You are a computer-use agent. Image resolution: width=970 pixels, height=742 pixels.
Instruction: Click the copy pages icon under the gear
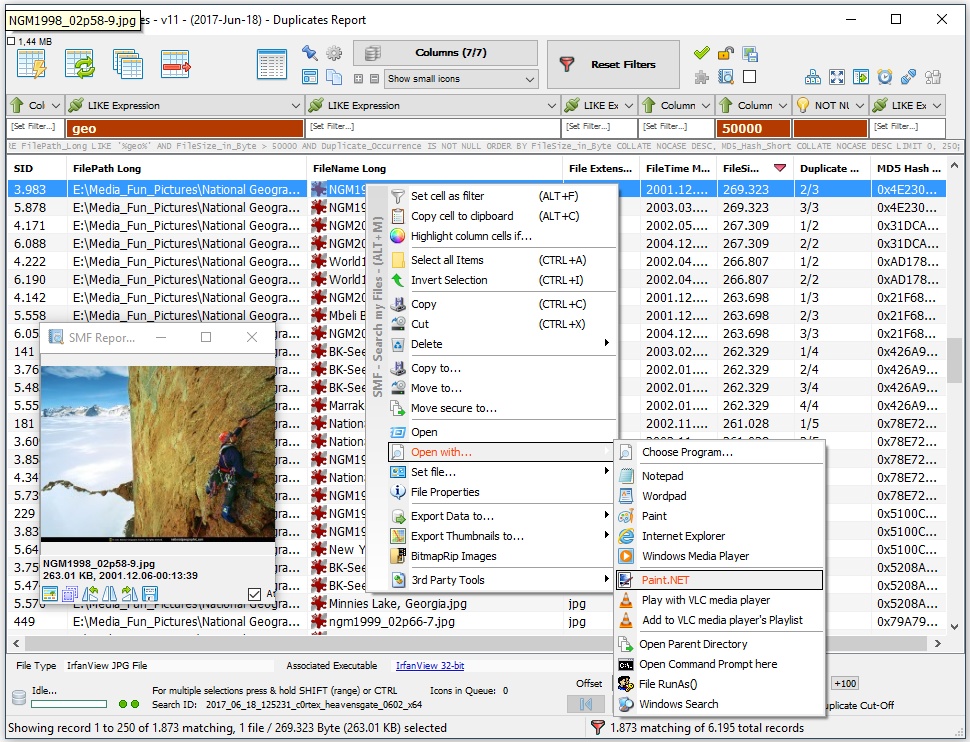[334, 77]
